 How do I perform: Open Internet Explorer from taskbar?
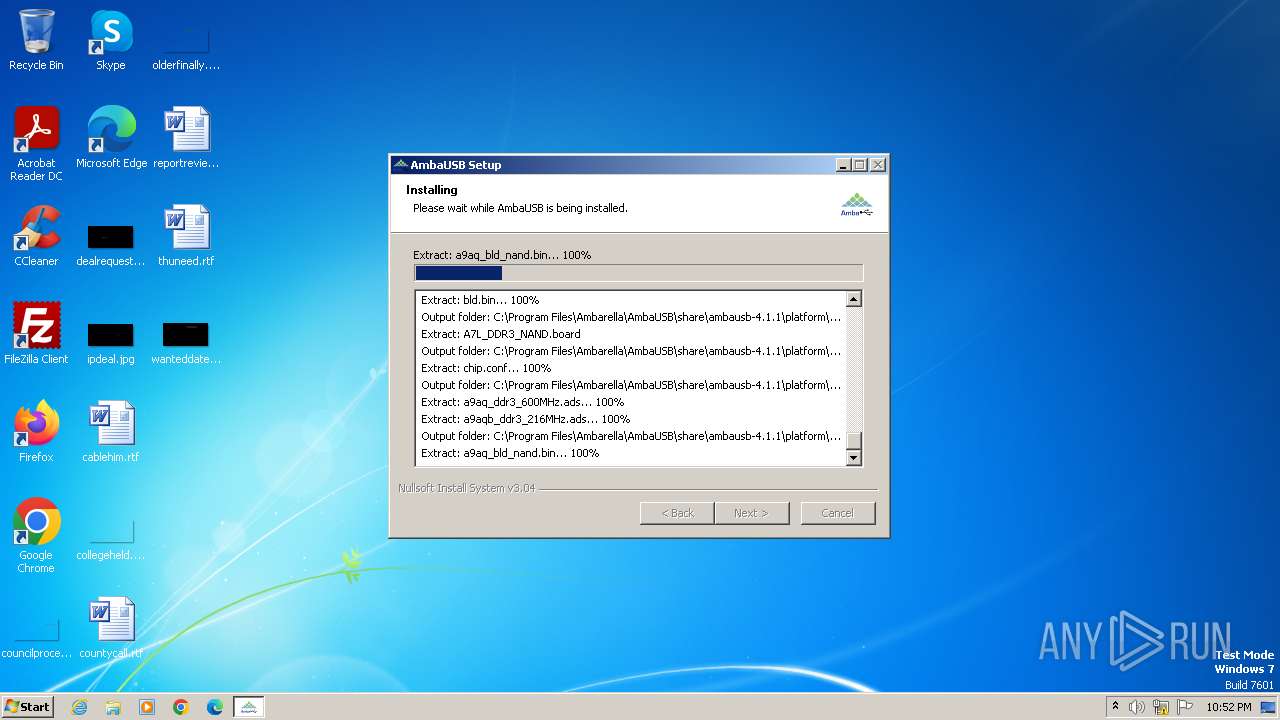[79, 707]
